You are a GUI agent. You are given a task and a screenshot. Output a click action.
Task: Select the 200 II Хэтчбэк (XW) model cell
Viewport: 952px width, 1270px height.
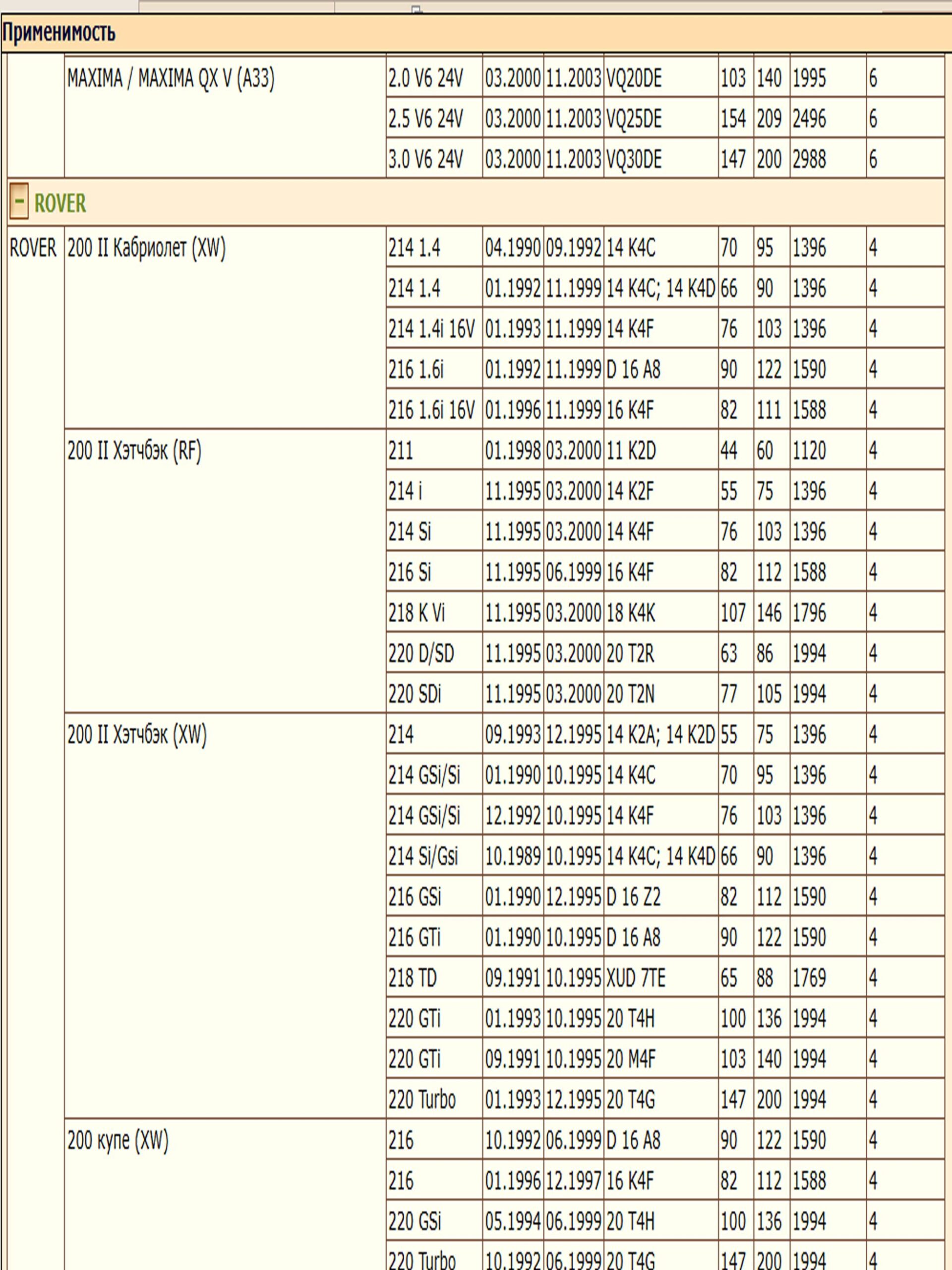pyautogui.click(x=137, y=734)
